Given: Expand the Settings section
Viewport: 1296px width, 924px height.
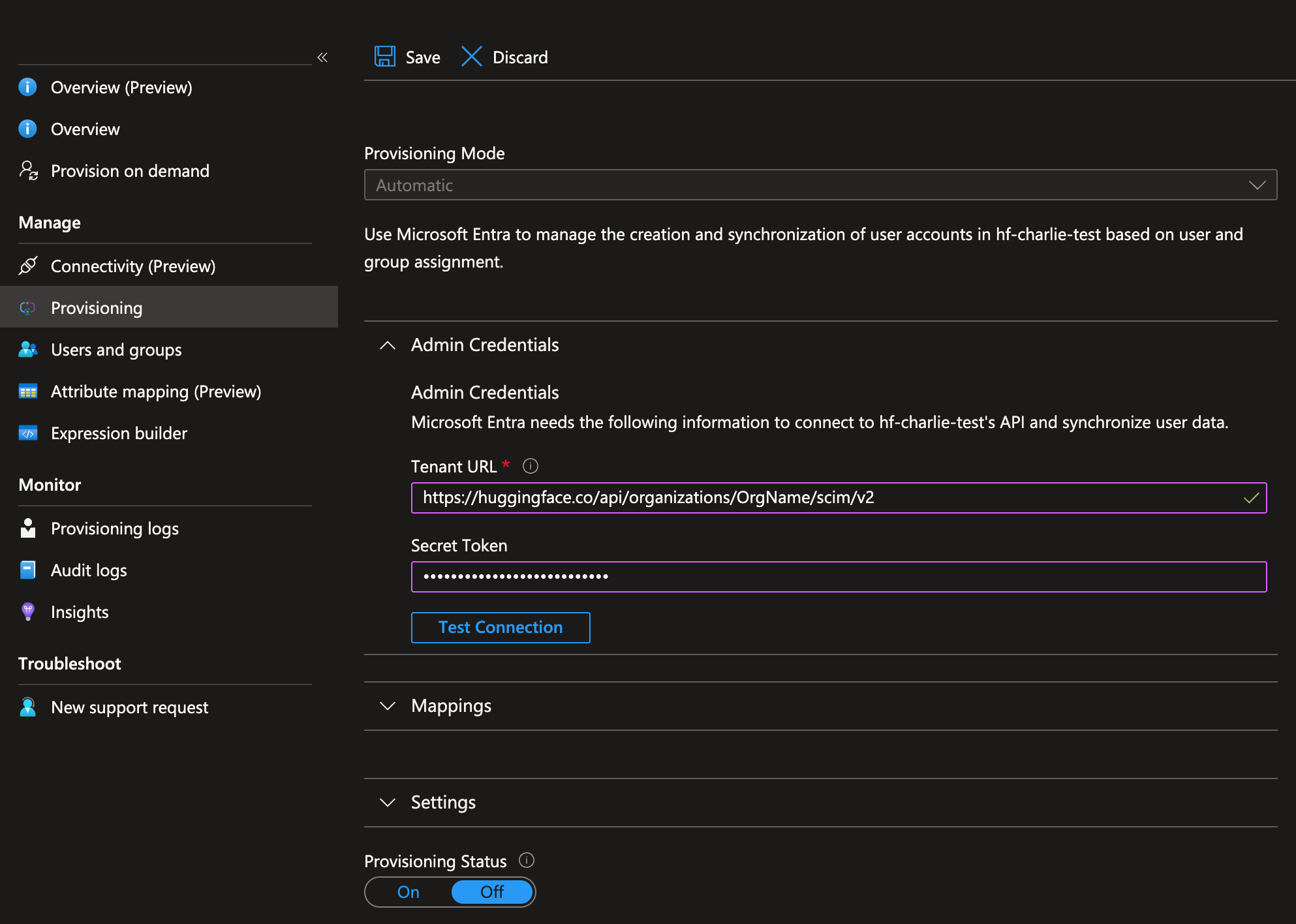Looking at the screenshot, I should coord(388,803).
